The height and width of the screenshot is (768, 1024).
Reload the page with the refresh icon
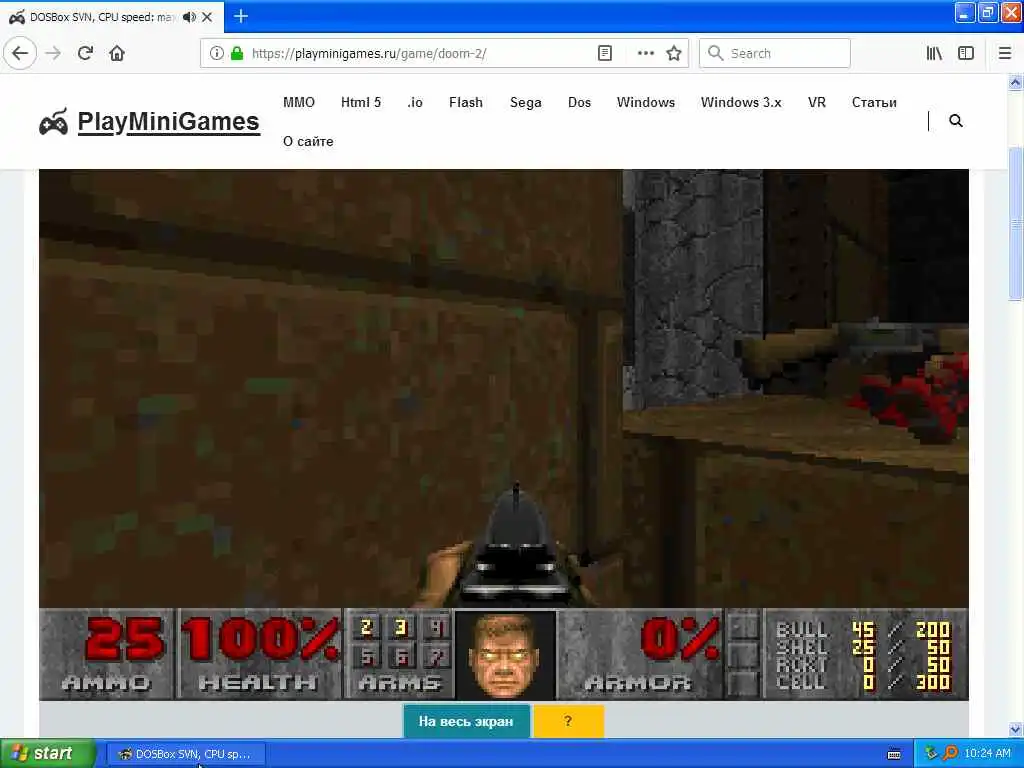click(85, 53)
